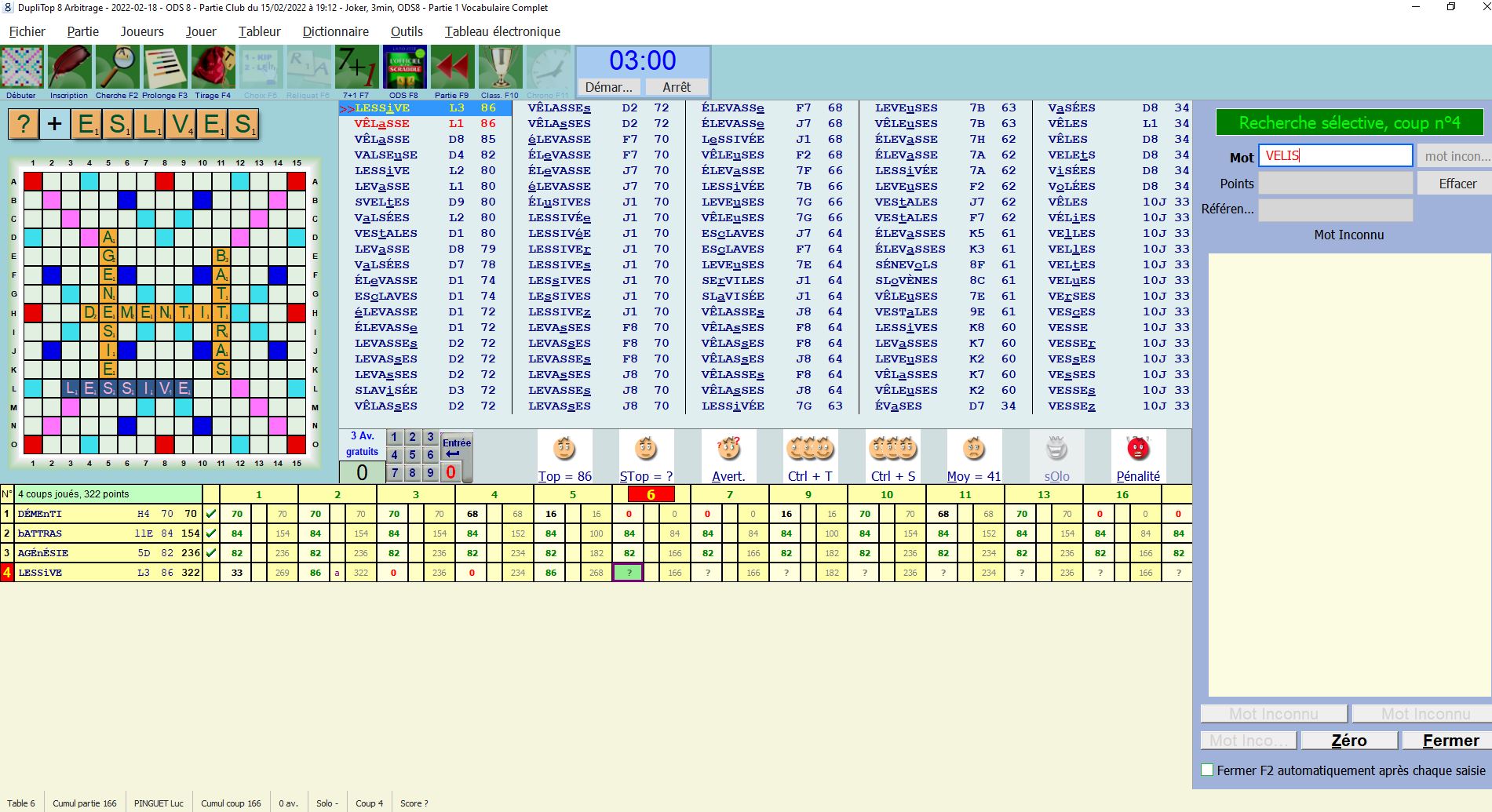Open Class. F10 trophy icon
The height and width of the screenshot is (812, 1492).
(500, 68)
